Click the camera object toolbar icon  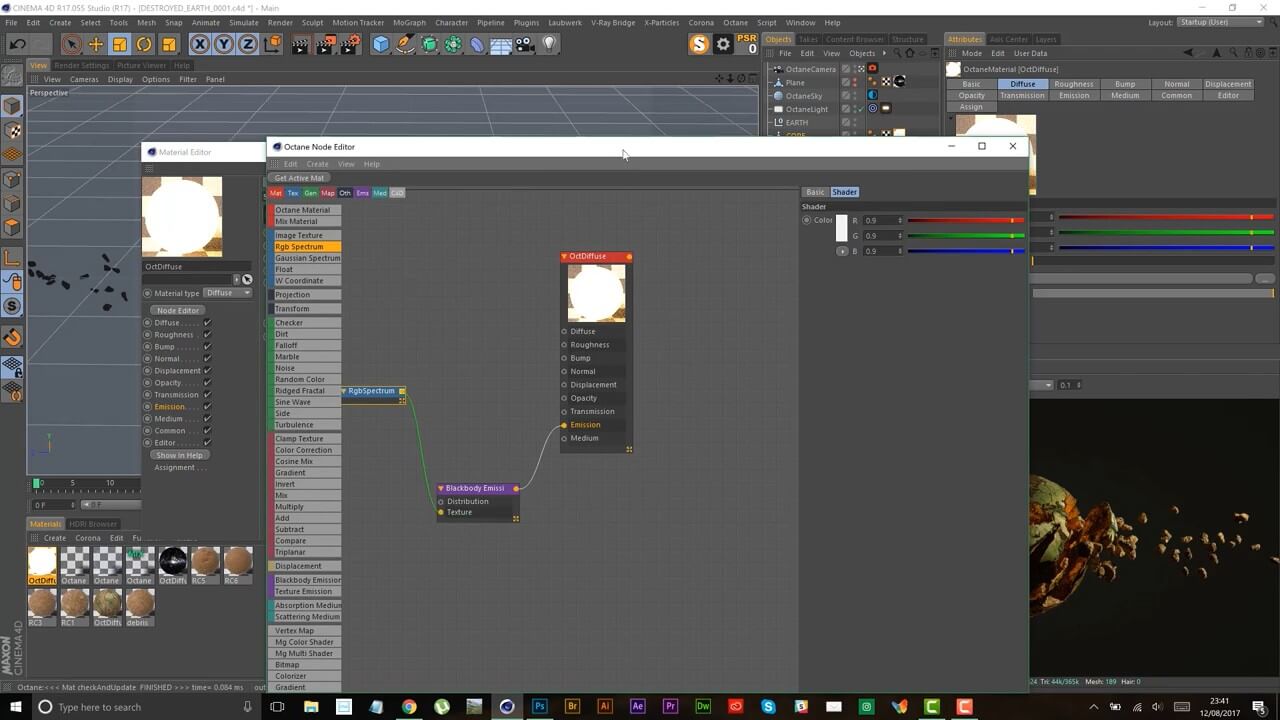[x=525, y=44]
